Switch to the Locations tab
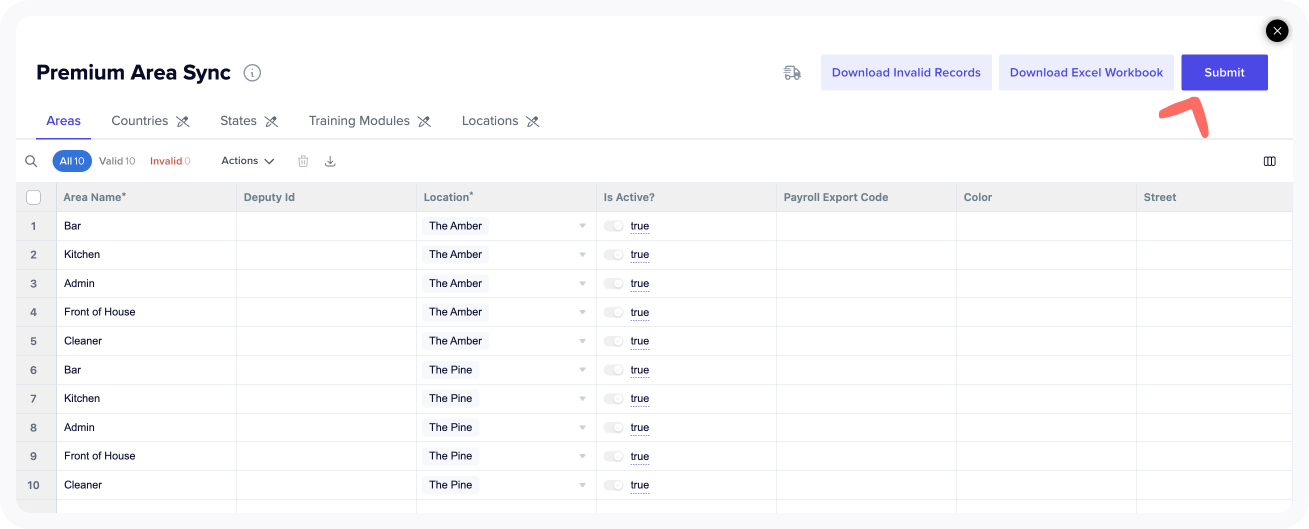This screenshot has width=1309, height=529. [x=489, y=121]
